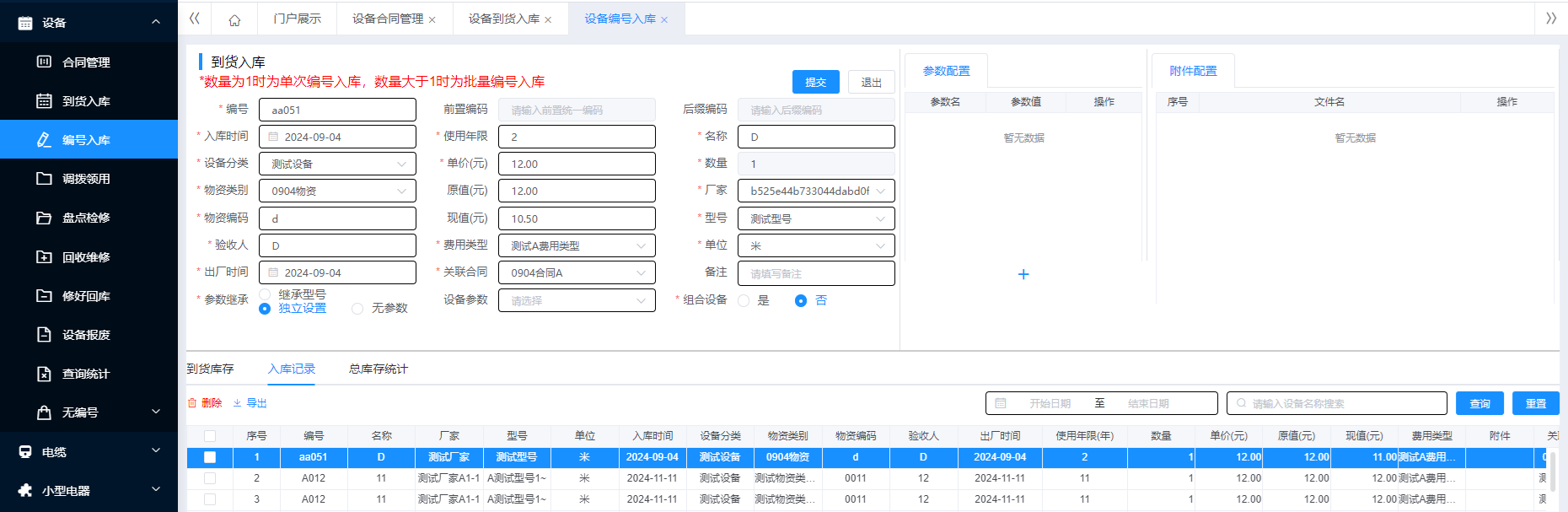Click the home icon tab
The height and width of the screenshot is (512, 1568).
(x=234, y=19)
